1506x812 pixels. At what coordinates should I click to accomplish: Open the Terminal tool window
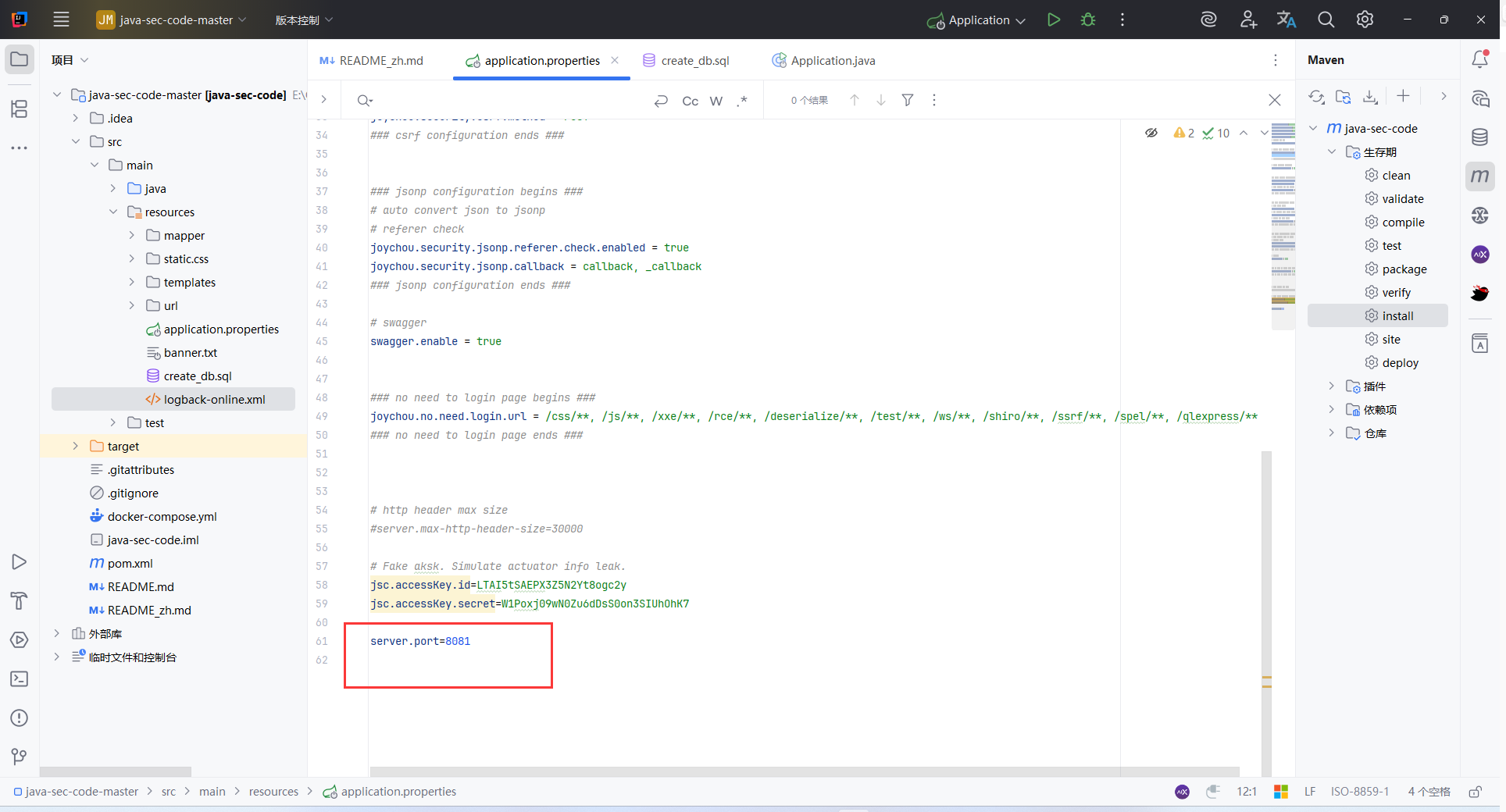click(x=20, y=679)
